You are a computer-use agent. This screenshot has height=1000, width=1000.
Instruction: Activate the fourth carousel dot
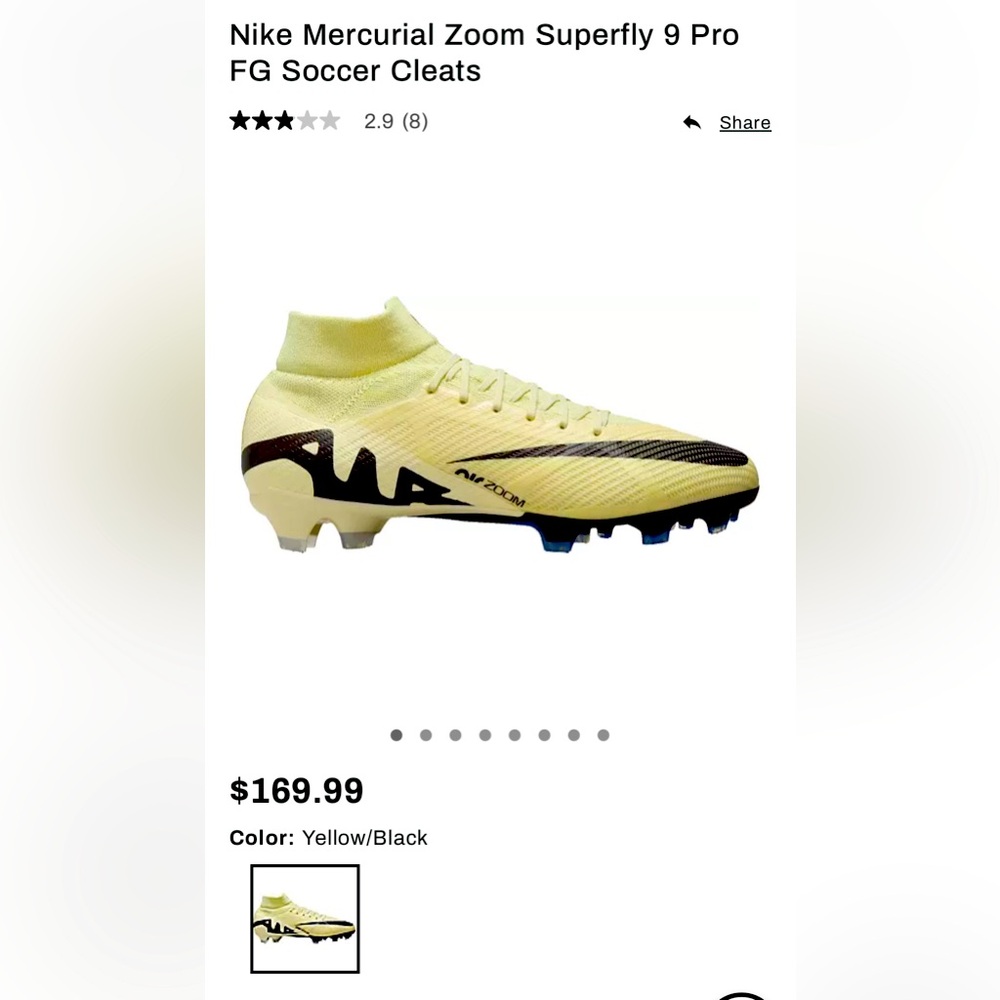pyautogui.click(x=485, y=735)
